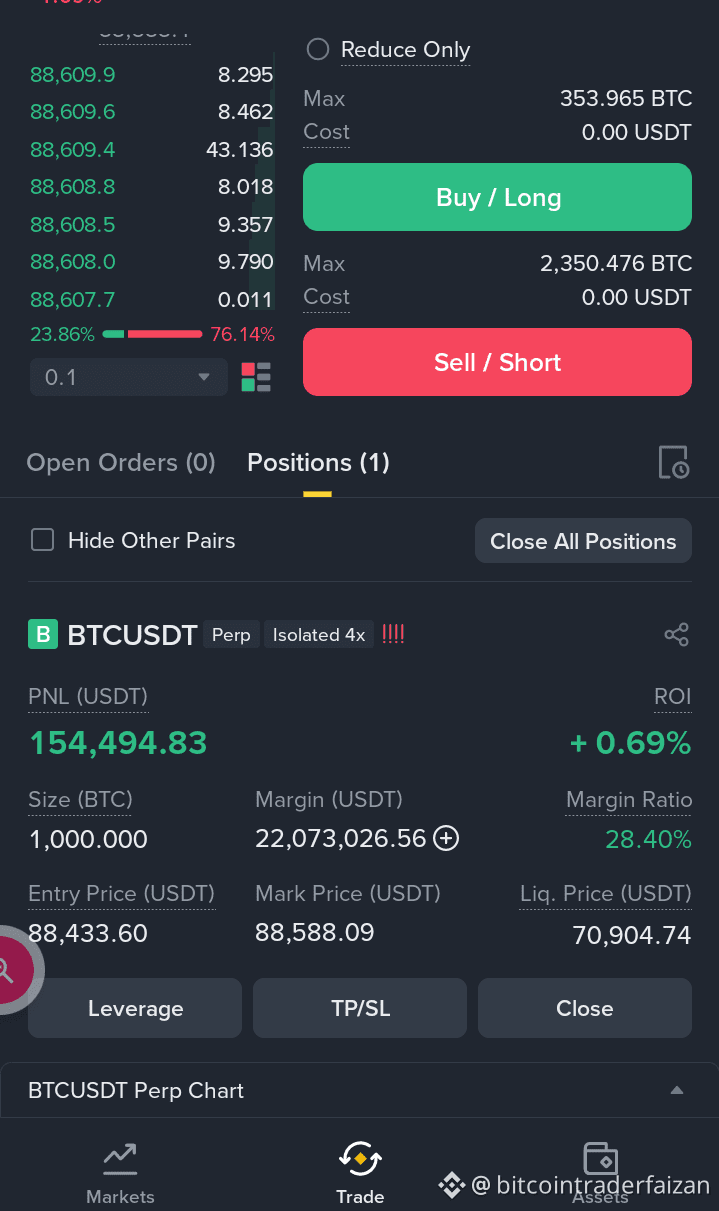Viewport: 719px width, 1211px height.
Task: Enable the Reduce Only option
Action: [318, 49]
